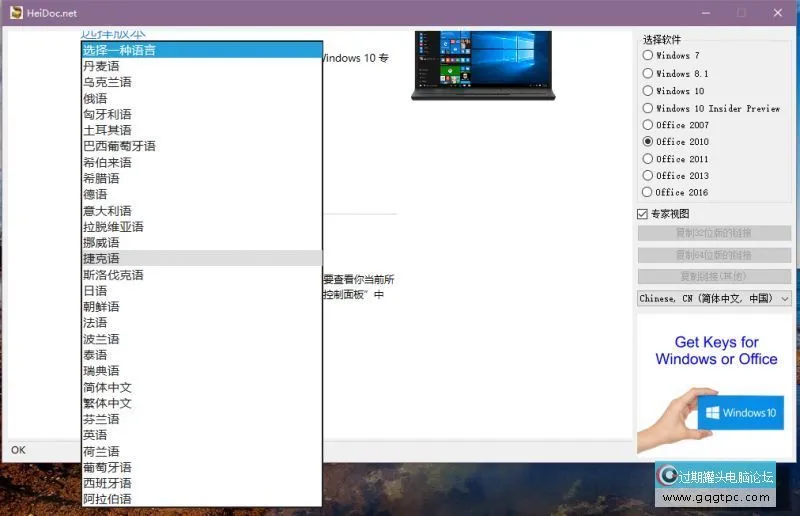Click the 复制32位版的链接 button
The image size is (800, 516).
(x=714, y=234)
